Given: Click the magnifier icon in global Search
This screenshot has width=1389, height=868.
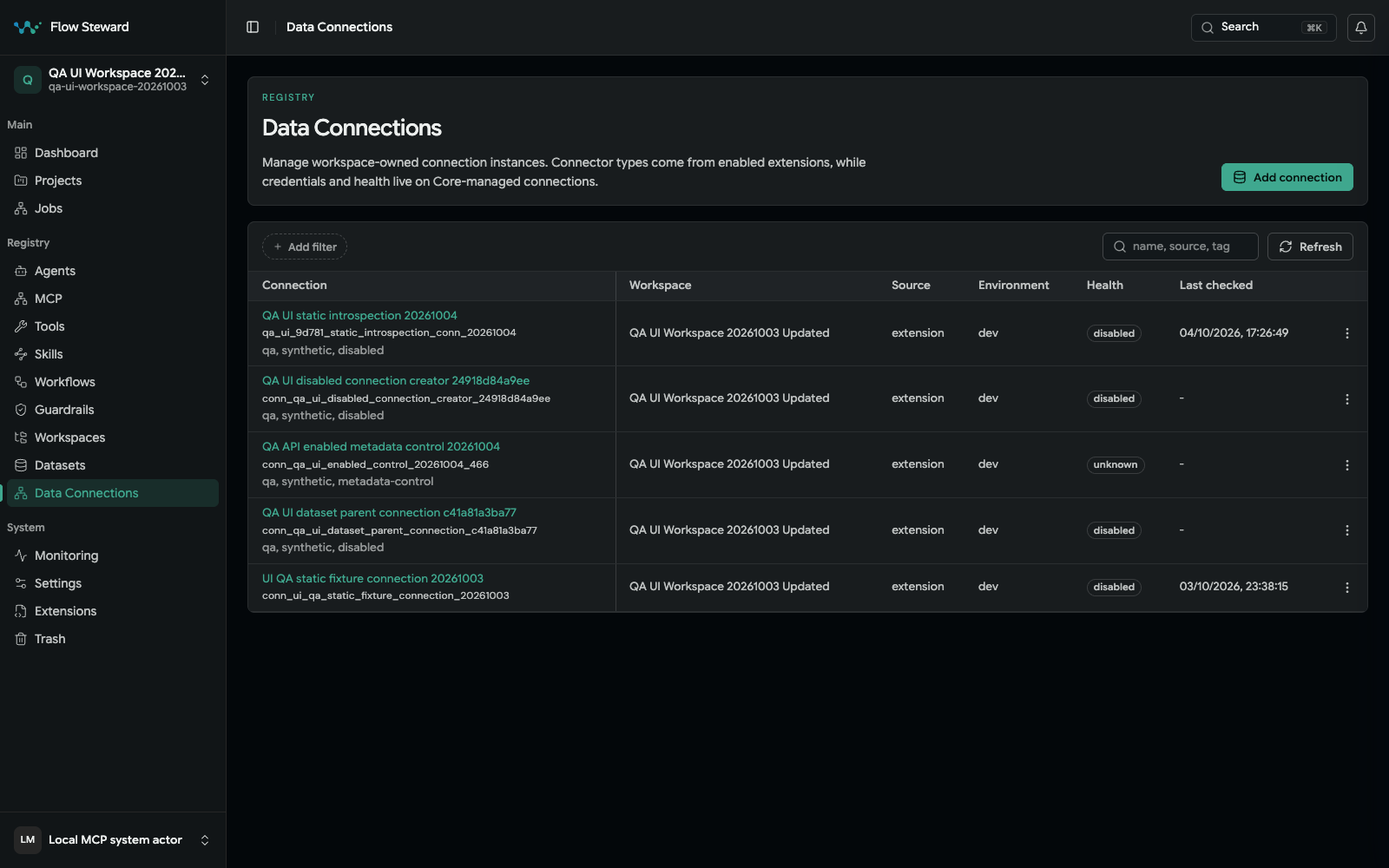Looking at the screenshot, I should (x=1208, y=28).
